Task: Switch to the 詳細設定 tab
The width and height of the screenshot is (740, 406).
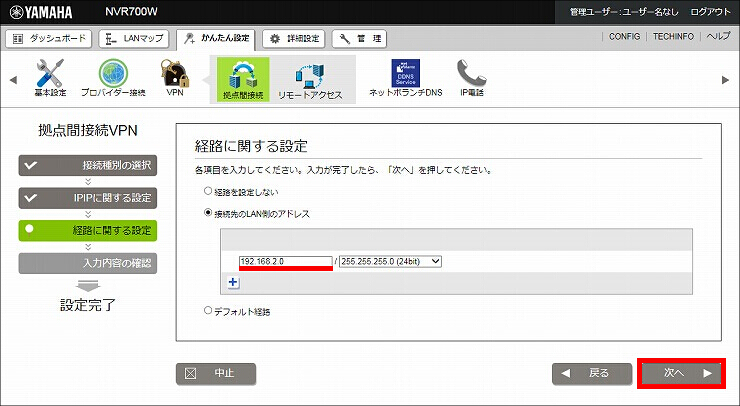Action: point(294,39)
